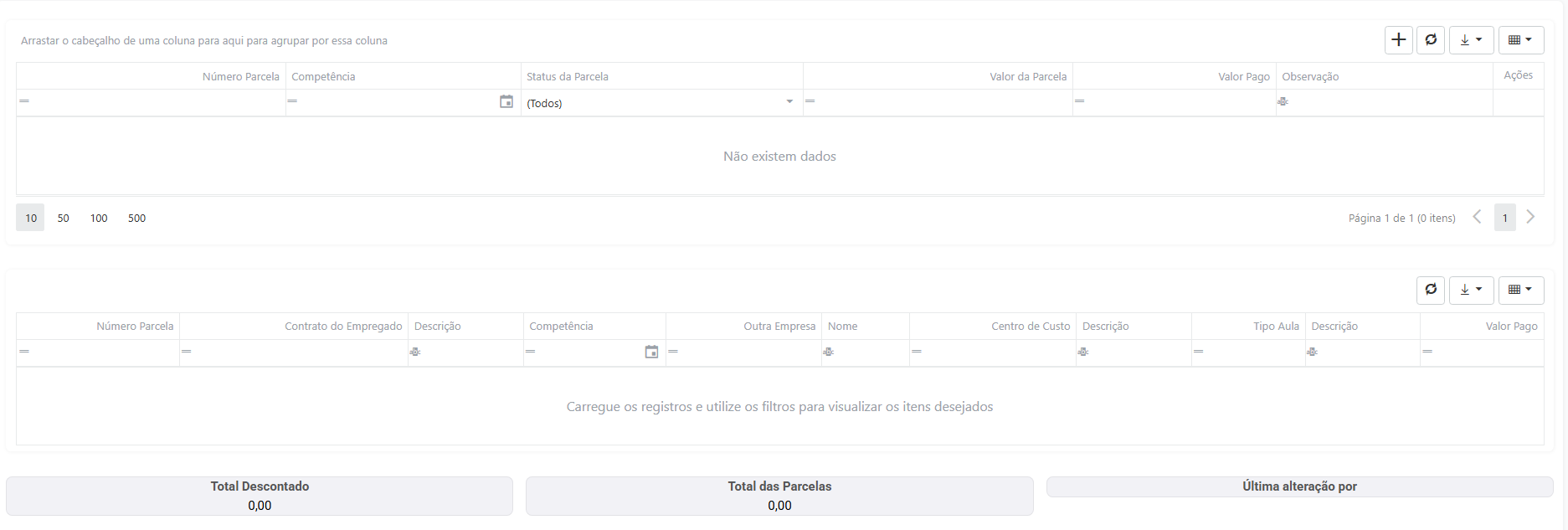Open export dropdown in lower grid

coord(1471,290)
